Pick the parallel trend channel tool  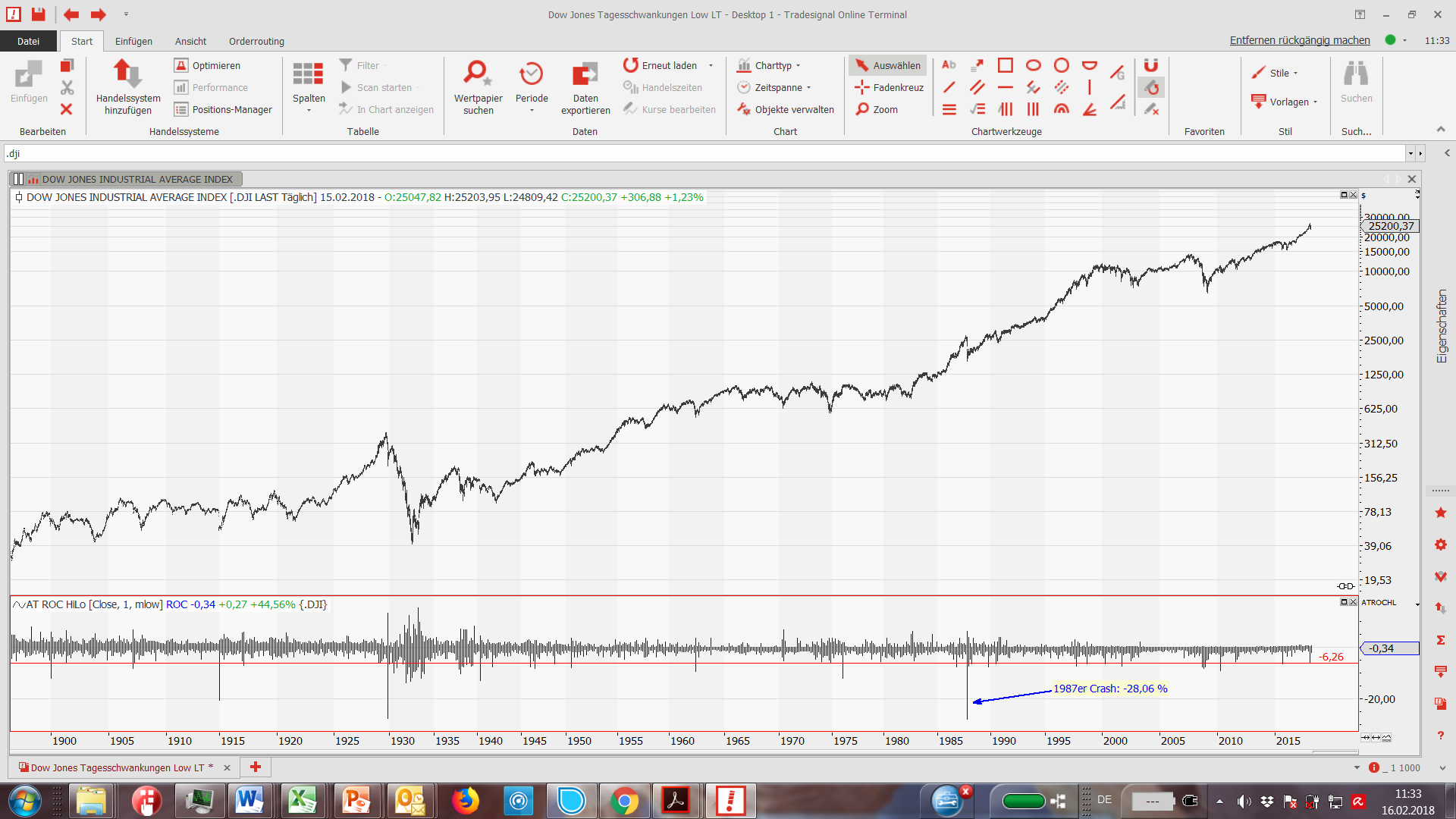coord(977,87)
